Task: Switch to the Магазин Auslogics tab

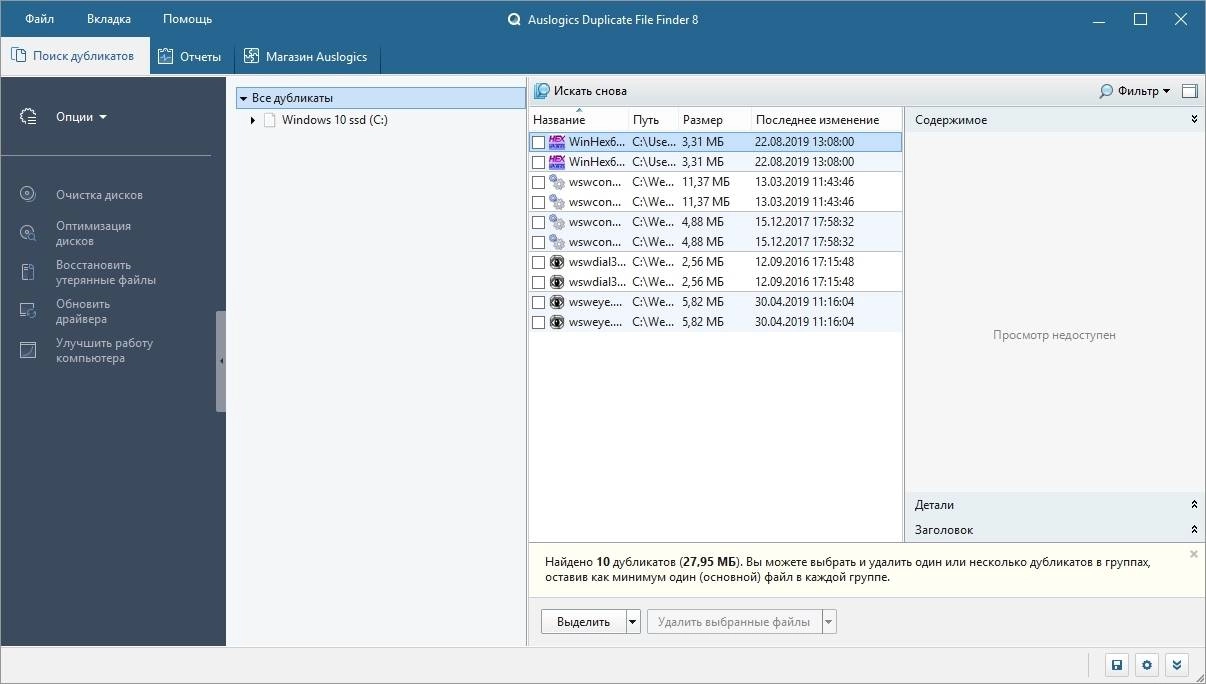Action: pos(307,56)
